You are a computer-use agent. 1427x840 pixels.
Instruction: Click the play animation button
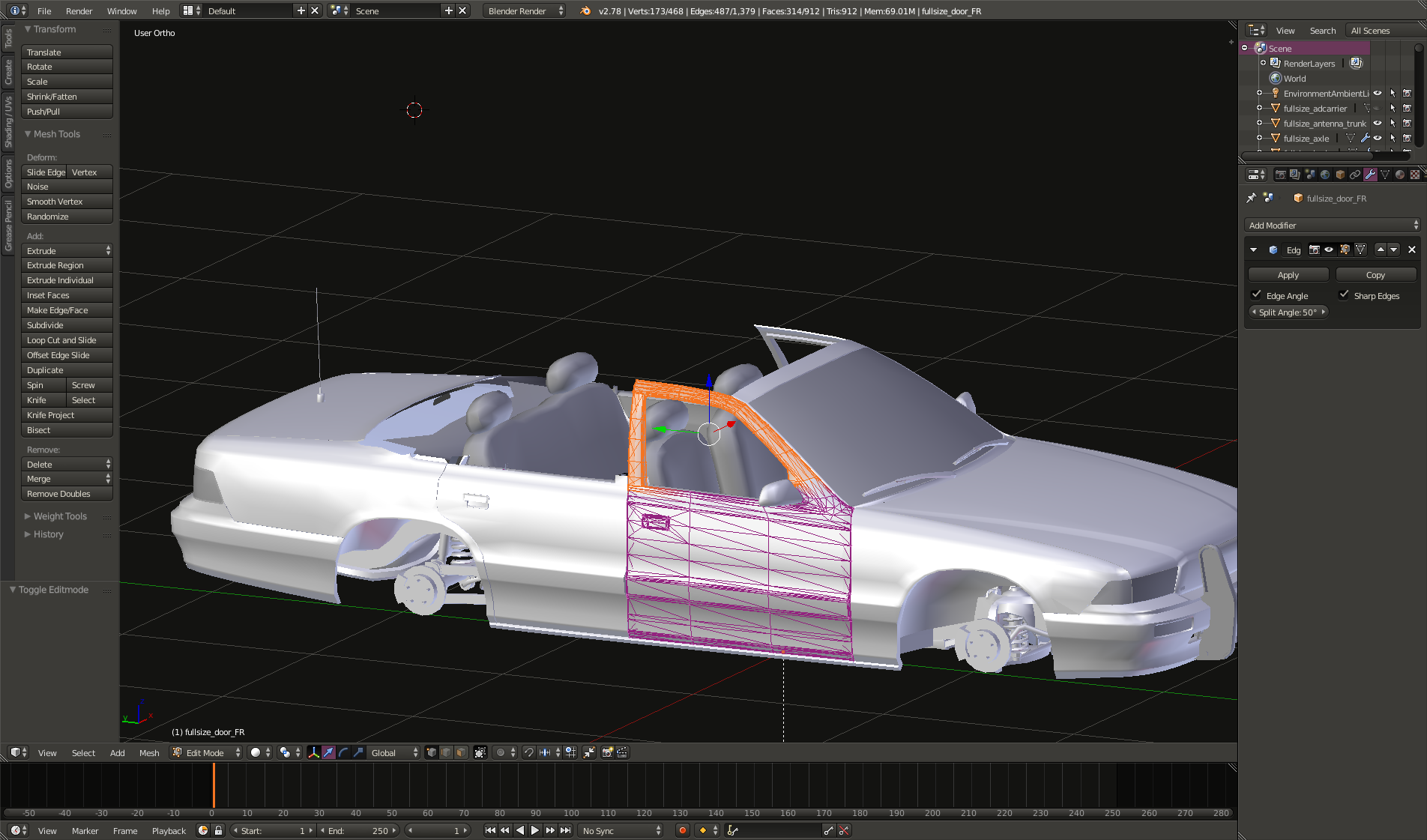click(x=535, y=830)
